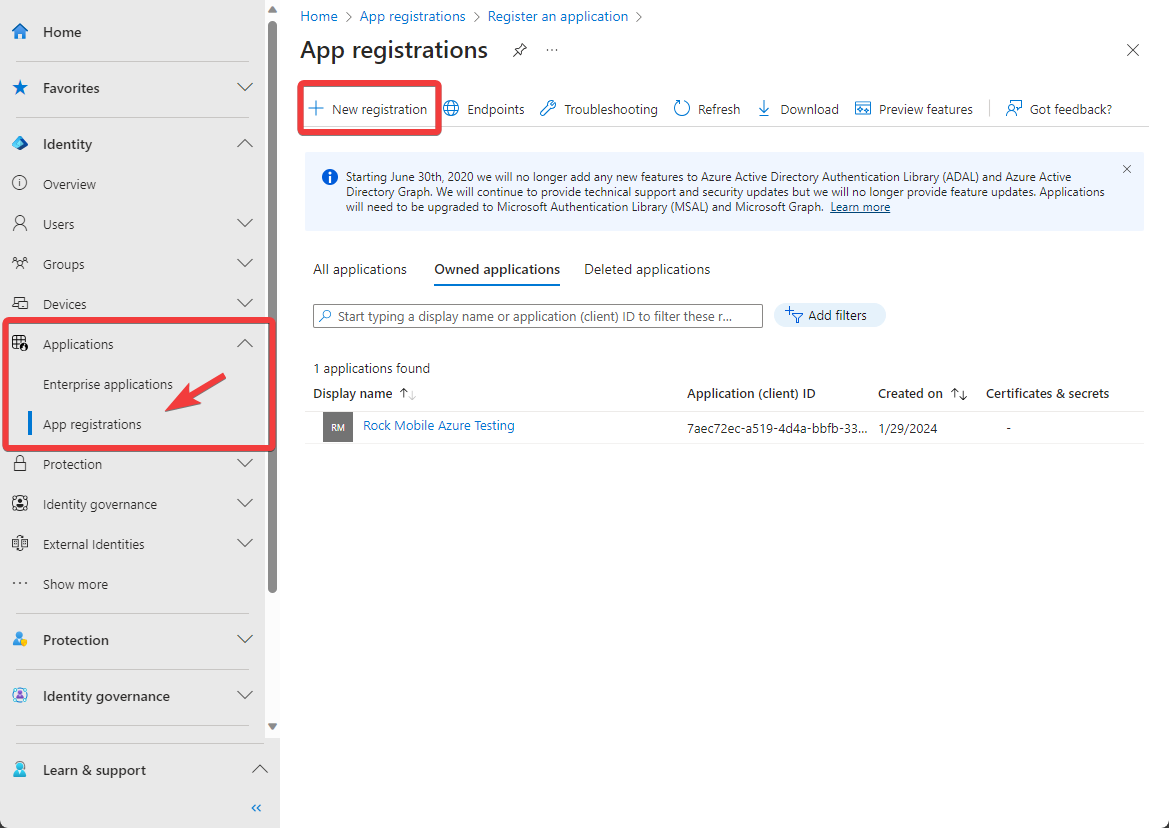The height and width of the screenshot is (828, 1169).
Task: Click the Groups people icon
Action: [20, 263]
